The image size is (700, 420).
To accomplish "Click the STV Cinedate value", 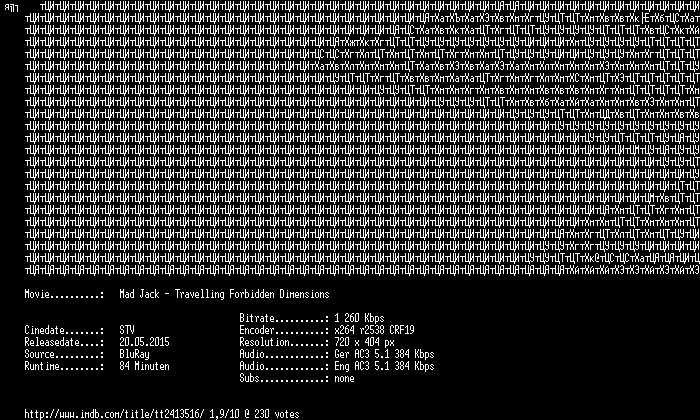I will (127, 330).
